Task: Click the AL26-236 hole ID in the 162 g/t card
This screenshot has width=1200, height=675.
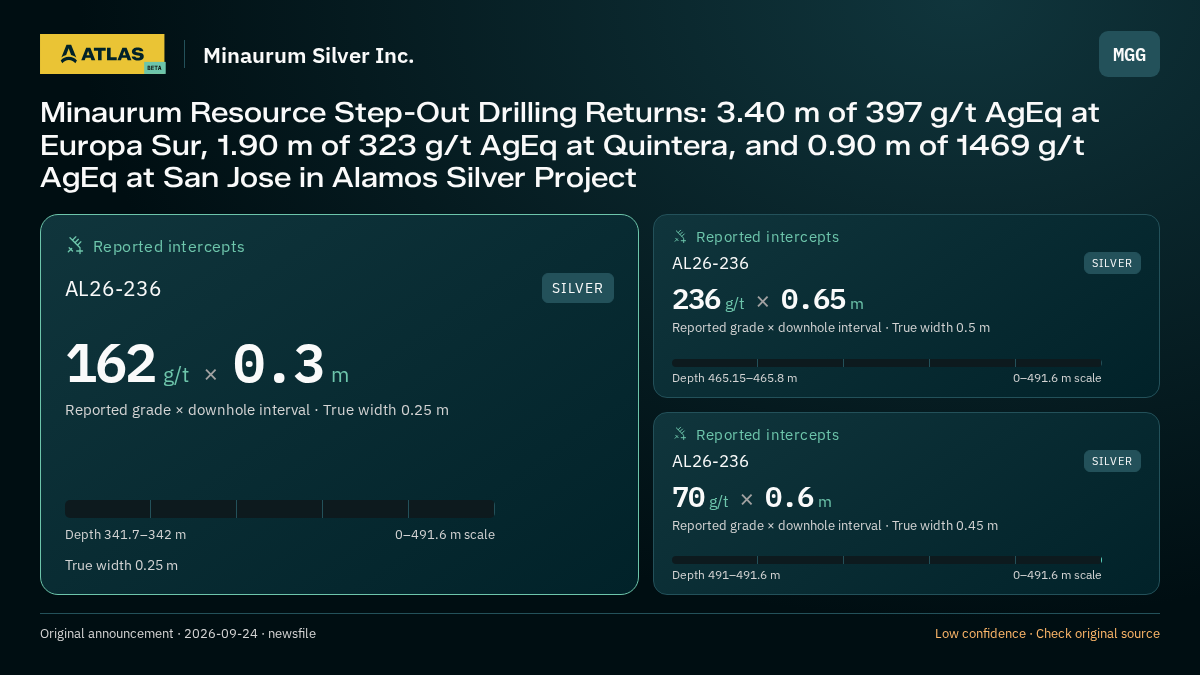Action: [113, 289]
